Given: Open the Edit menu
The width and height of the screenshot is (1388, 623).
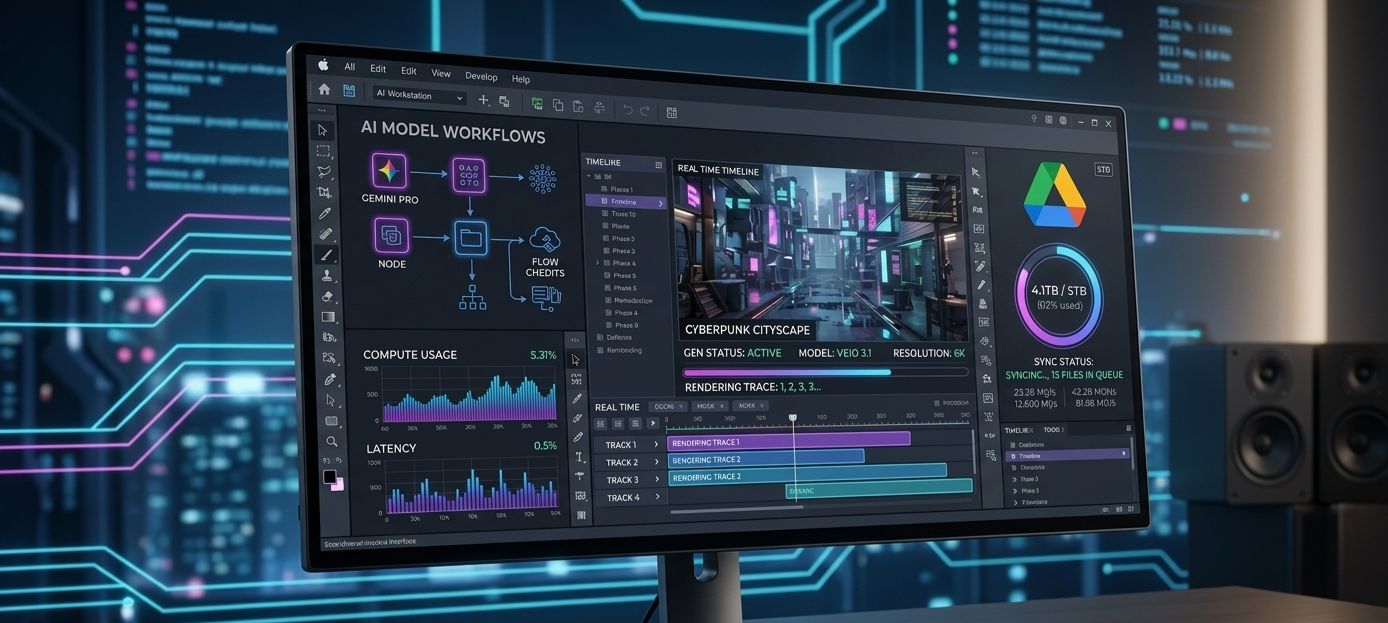Looking at the screenshot, I should (x=378, y=69).
